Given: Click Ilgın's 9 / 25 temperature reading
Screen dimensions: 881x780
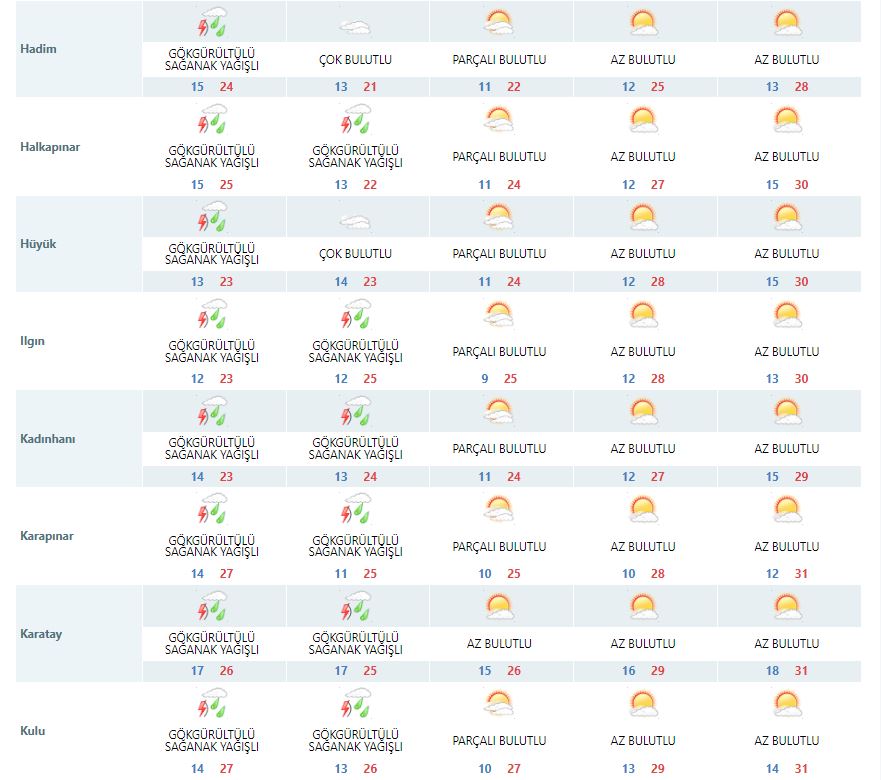Looking at the screenshot, I should point(499,379).
